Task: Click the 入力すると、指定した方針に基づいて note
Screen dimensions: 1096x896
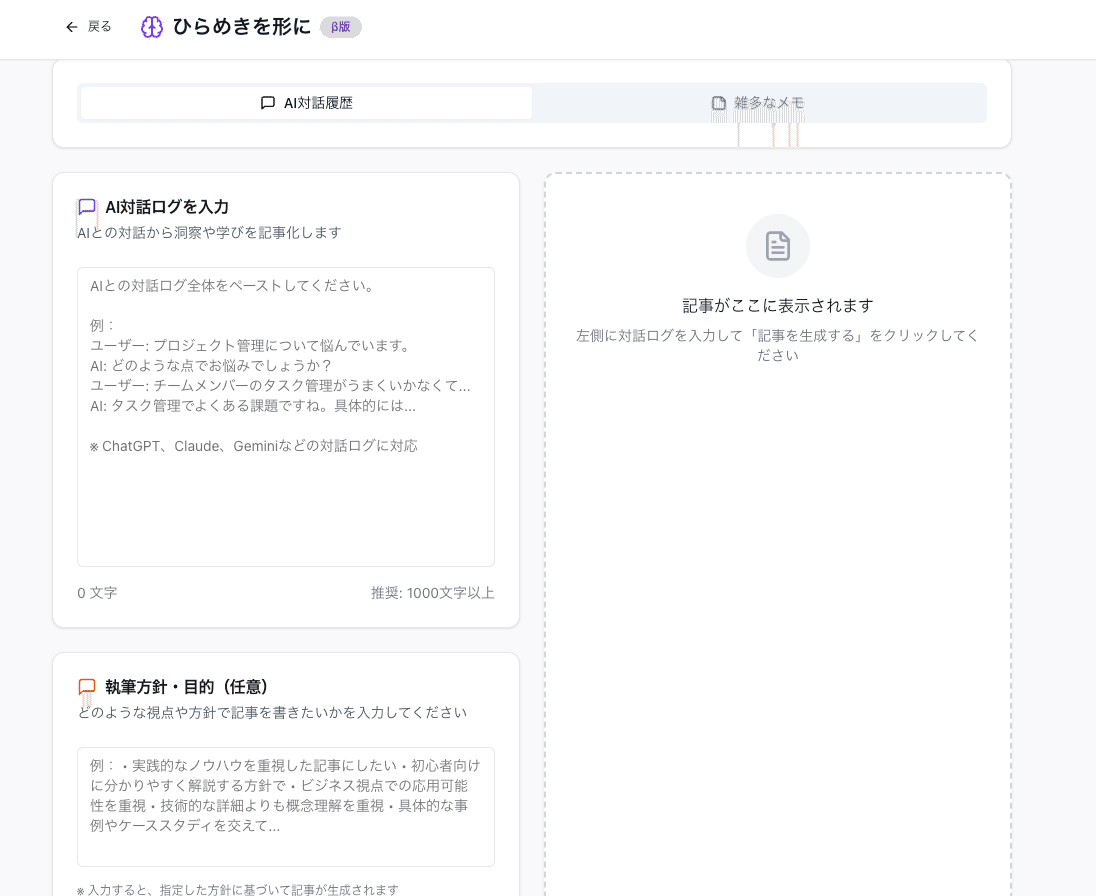Action: [x=238, y=890]
